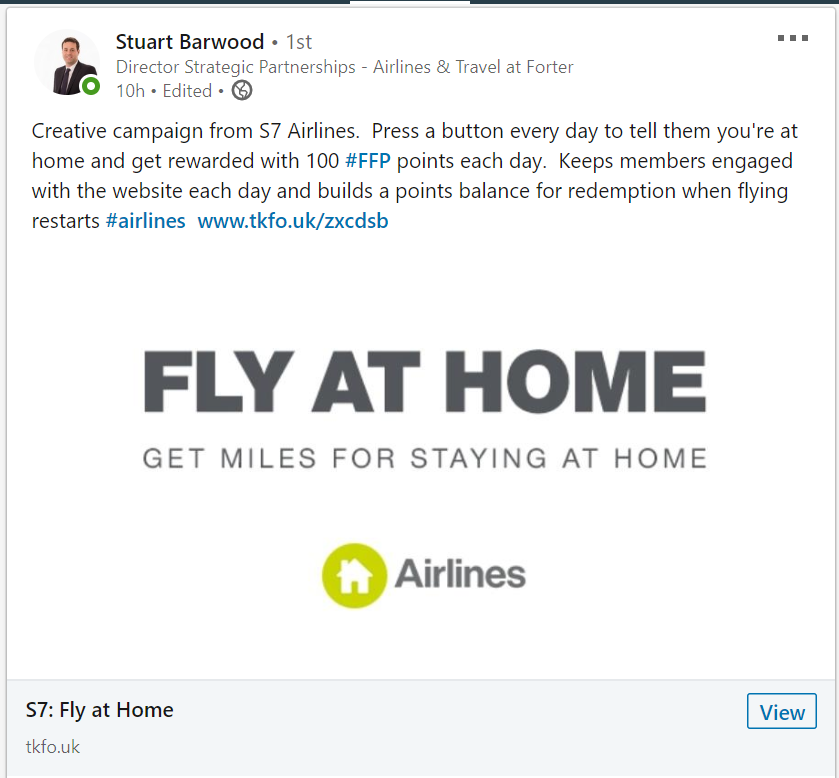Click the post text about S7 campaign
Viewport: 839px width, 778px height.
pyautogui.click(x=410, y=176)
